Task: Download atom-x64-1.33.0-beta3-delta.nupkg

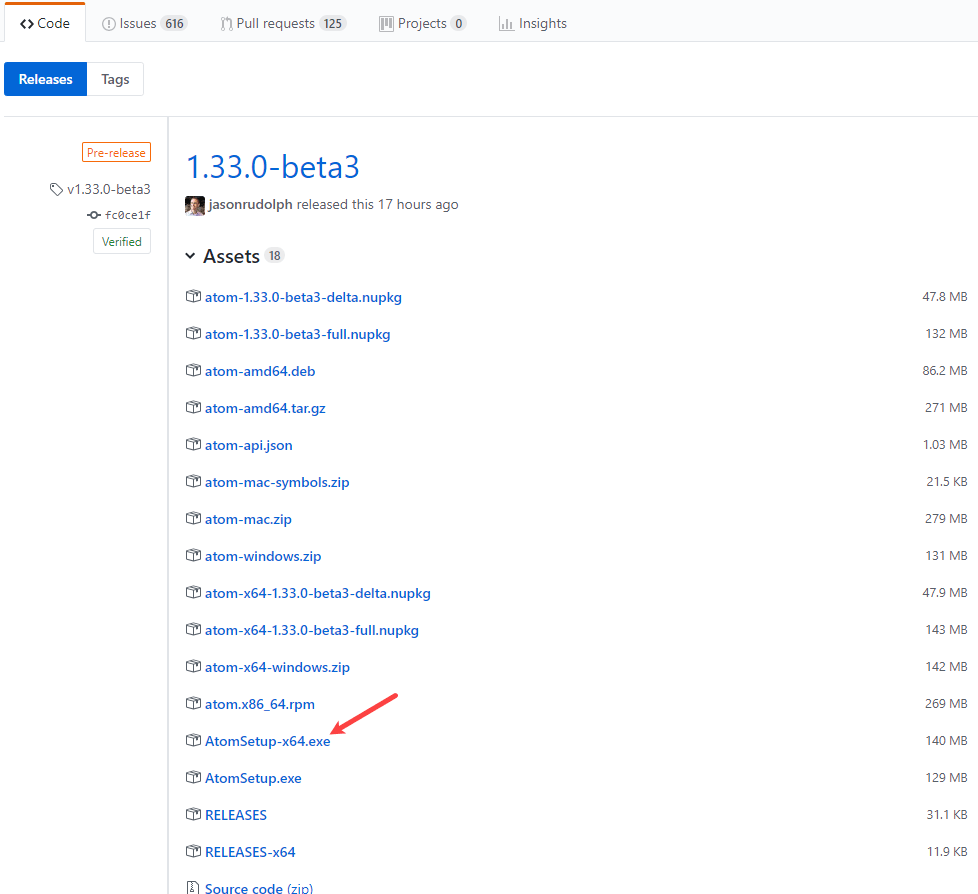Action: coord(317,593)
